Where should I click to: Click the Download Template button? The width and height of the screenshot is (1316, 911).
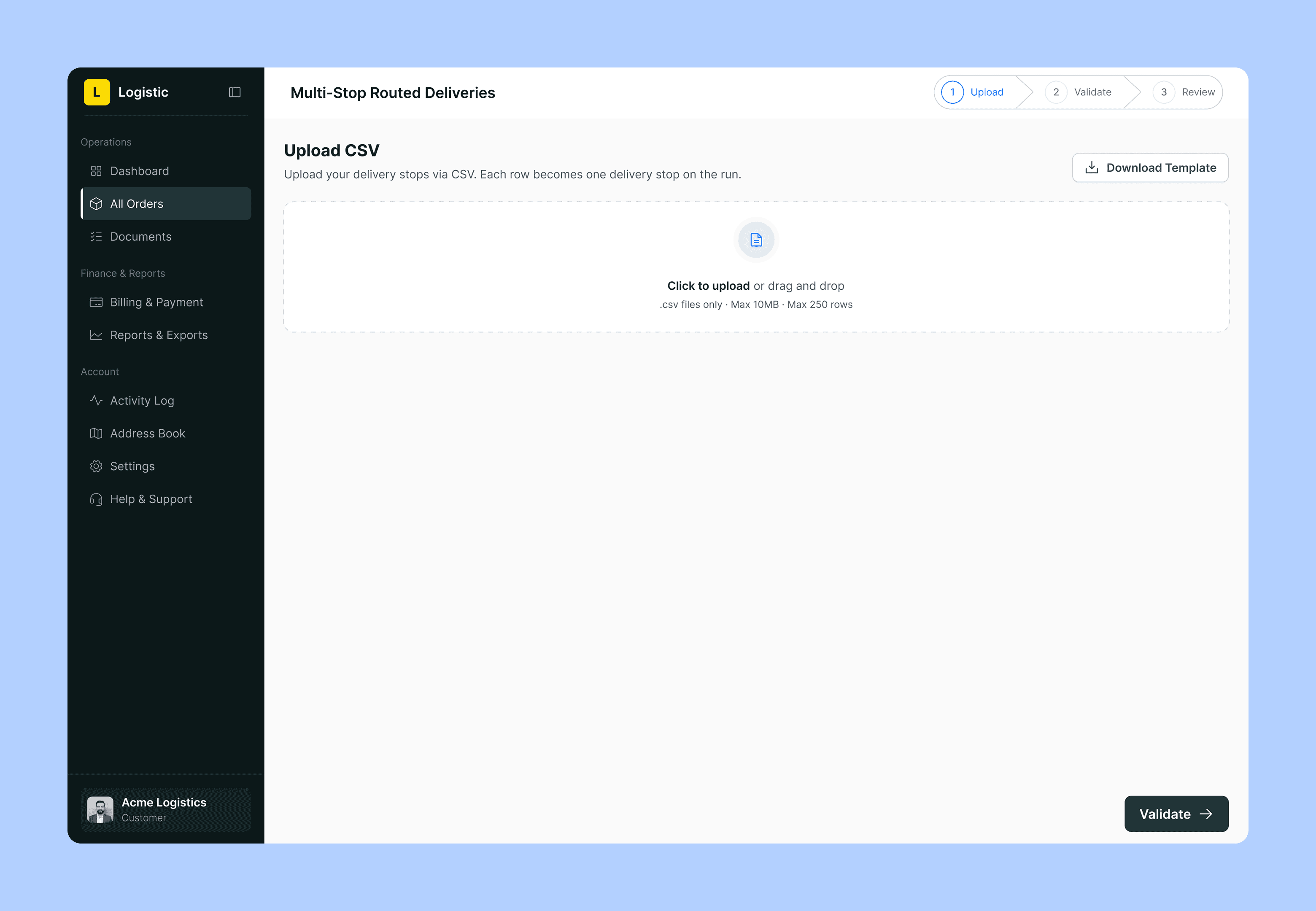[x=1150, y=168]
